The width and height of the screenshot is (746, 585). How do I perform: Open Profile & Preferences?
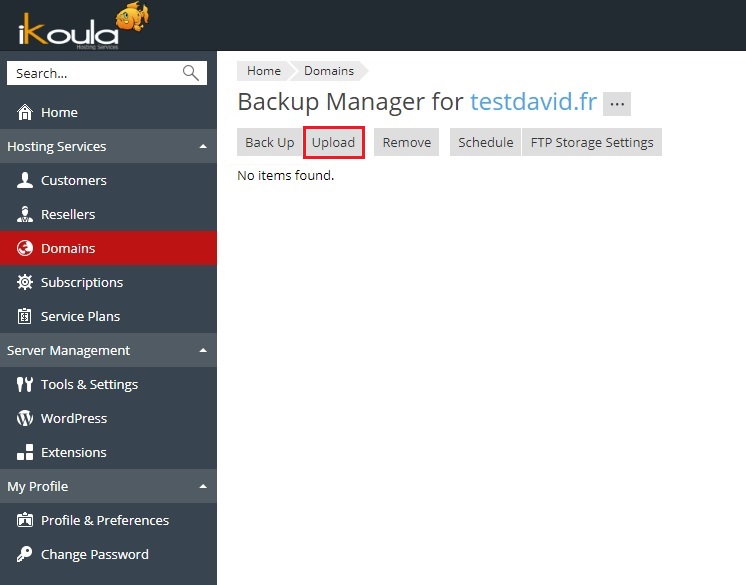pos(108,520)
